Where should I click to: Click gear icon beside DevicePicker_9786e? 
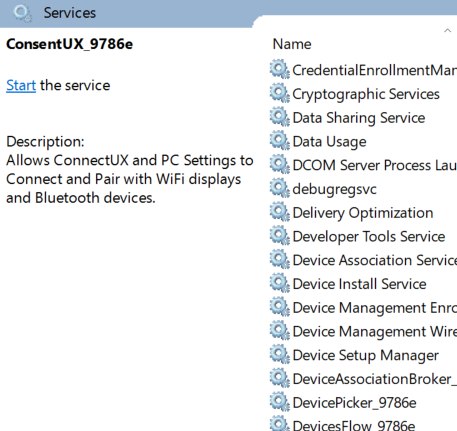coord(280,402)
